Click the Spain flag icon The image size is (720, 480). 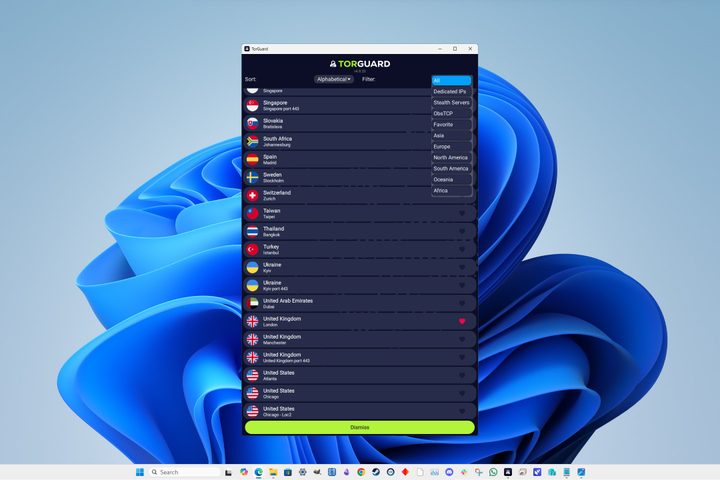pyautogui.click(x=252, y=159)
